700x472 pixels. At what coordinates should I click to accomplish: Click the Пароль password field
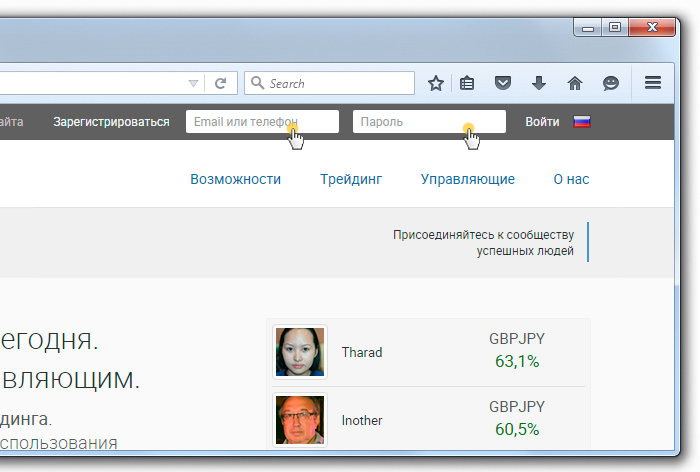coord(429,121)
